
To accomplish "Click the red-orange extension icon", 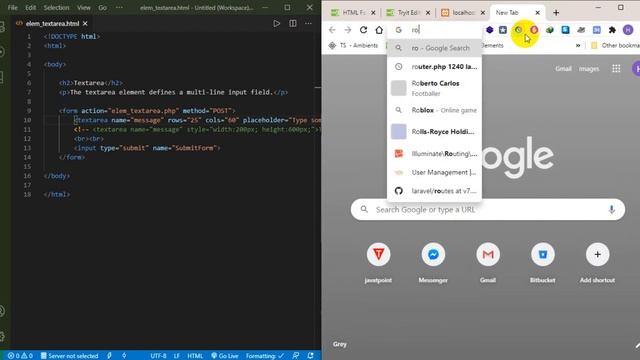I will 534,30.
